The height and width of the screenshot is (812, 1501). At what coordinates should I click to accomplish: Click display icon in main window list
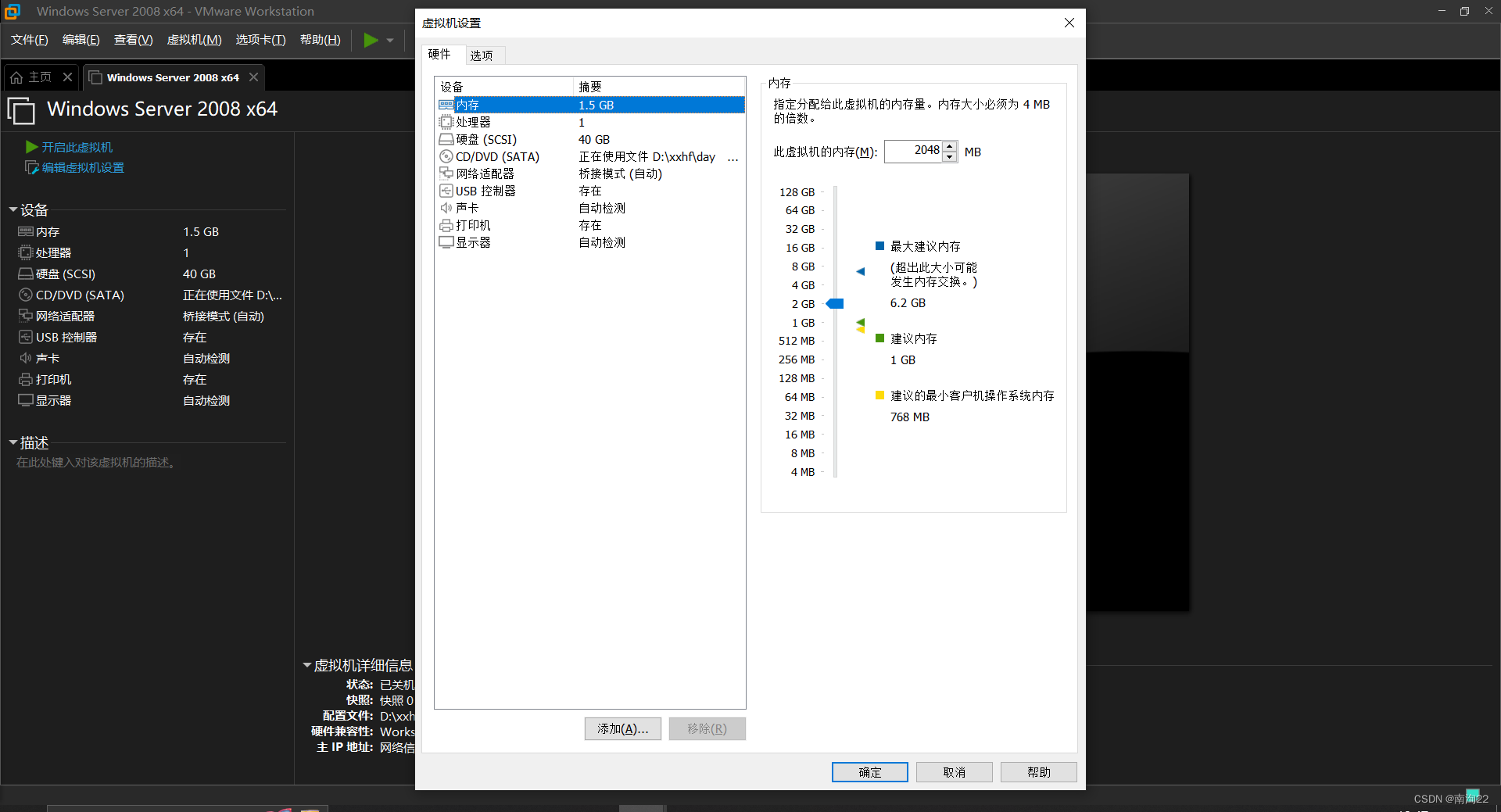[25, 400]
